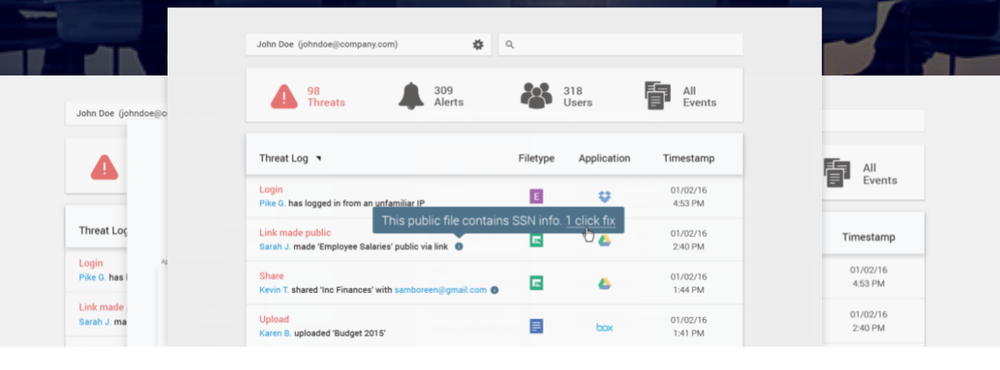Click the Timestamp column header in front window
The height and width of the screenshot is (370, 1000).
pos(688,158)
